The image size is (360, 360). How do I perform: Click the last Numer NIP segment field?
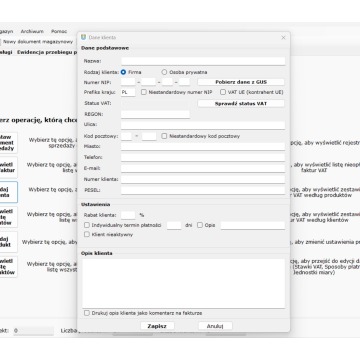tap(184, 82)
